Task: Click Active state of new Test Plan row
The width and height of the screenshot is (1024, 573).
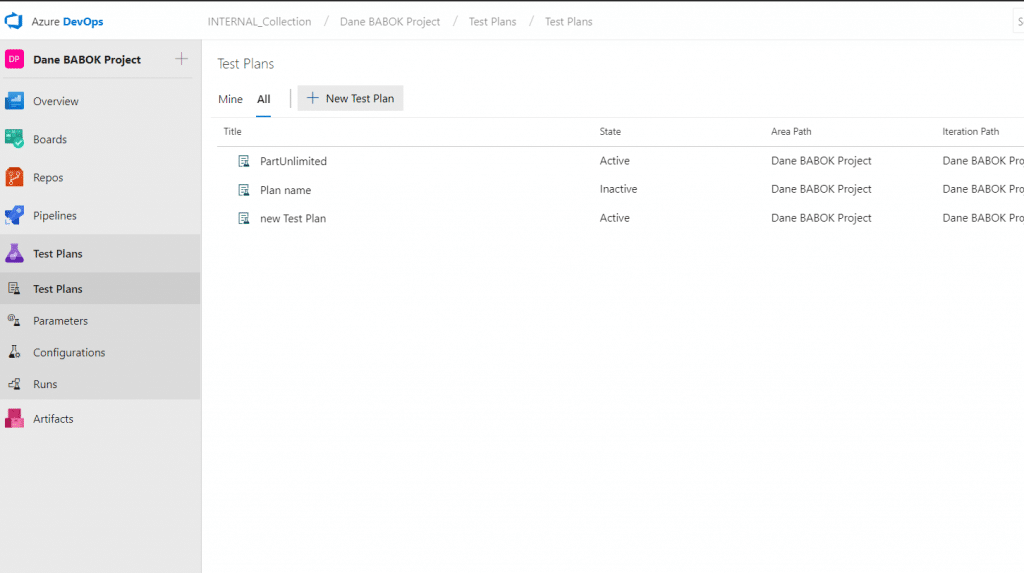Action: [615, 218]
